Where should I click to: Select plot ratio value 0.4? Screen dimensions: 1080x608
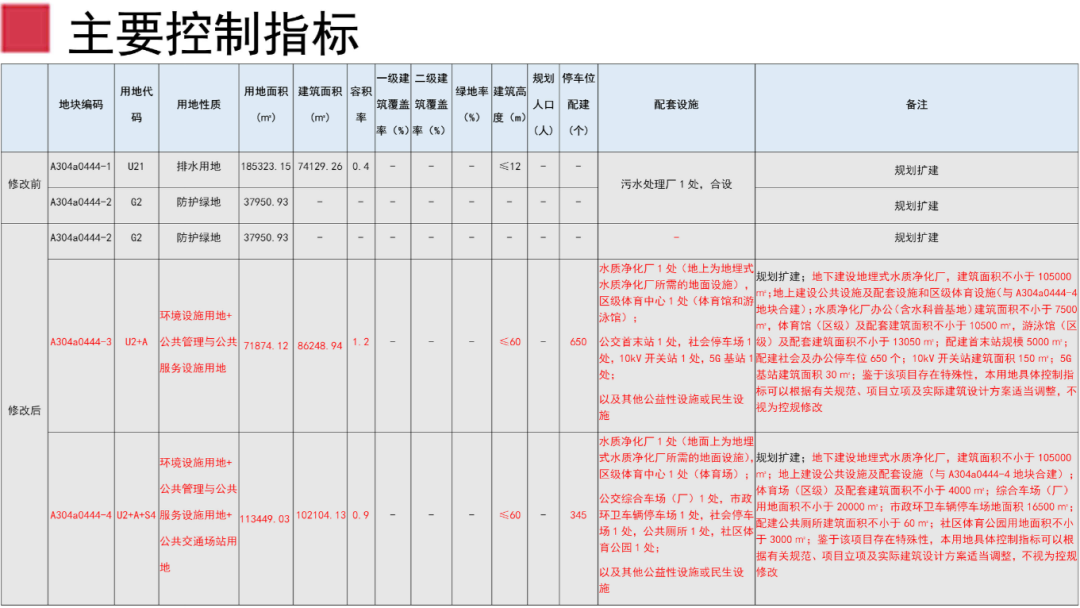coord(361,167)
